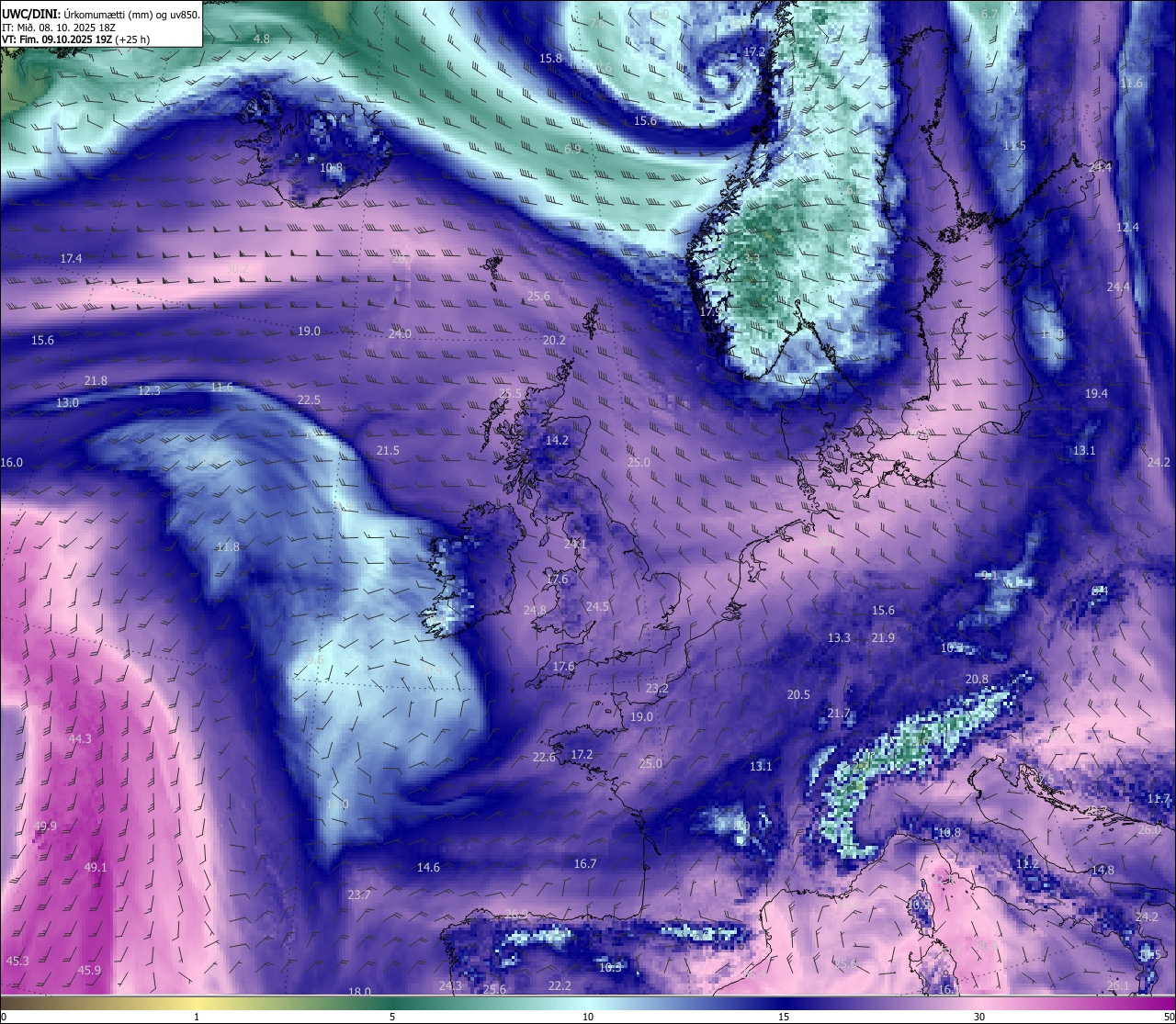Click the '21.9' value label

click(x=883, y=638)
